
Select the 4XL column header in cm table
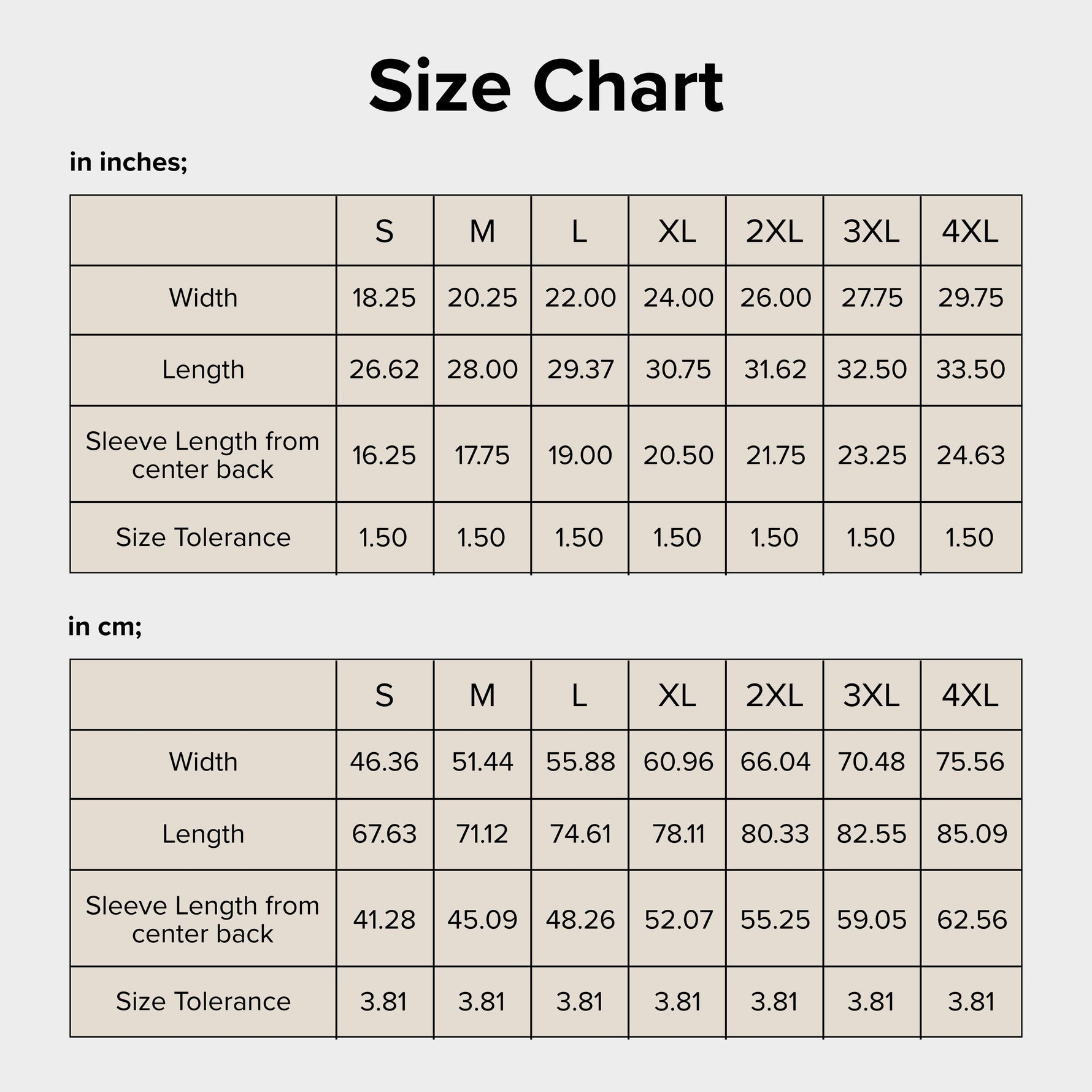971,696
